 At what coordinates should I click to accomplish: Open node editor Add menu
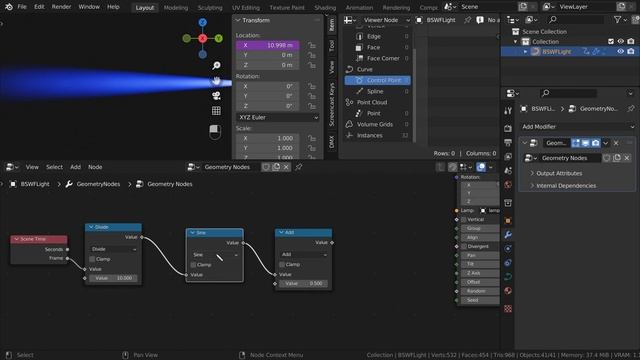[x=76, y=167]
